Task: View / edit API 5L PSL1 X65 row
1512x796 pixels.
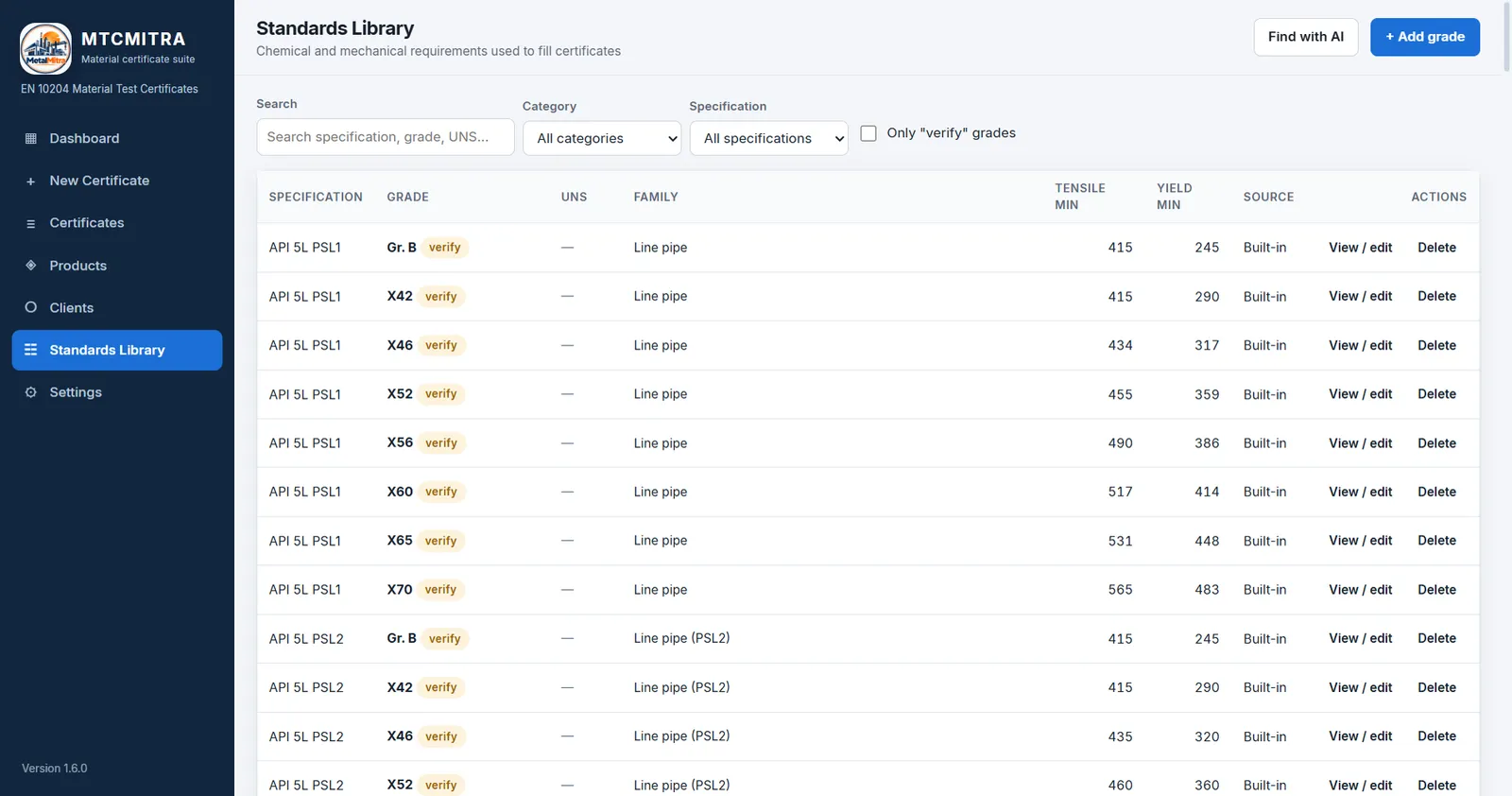Action: point(1360,541)
